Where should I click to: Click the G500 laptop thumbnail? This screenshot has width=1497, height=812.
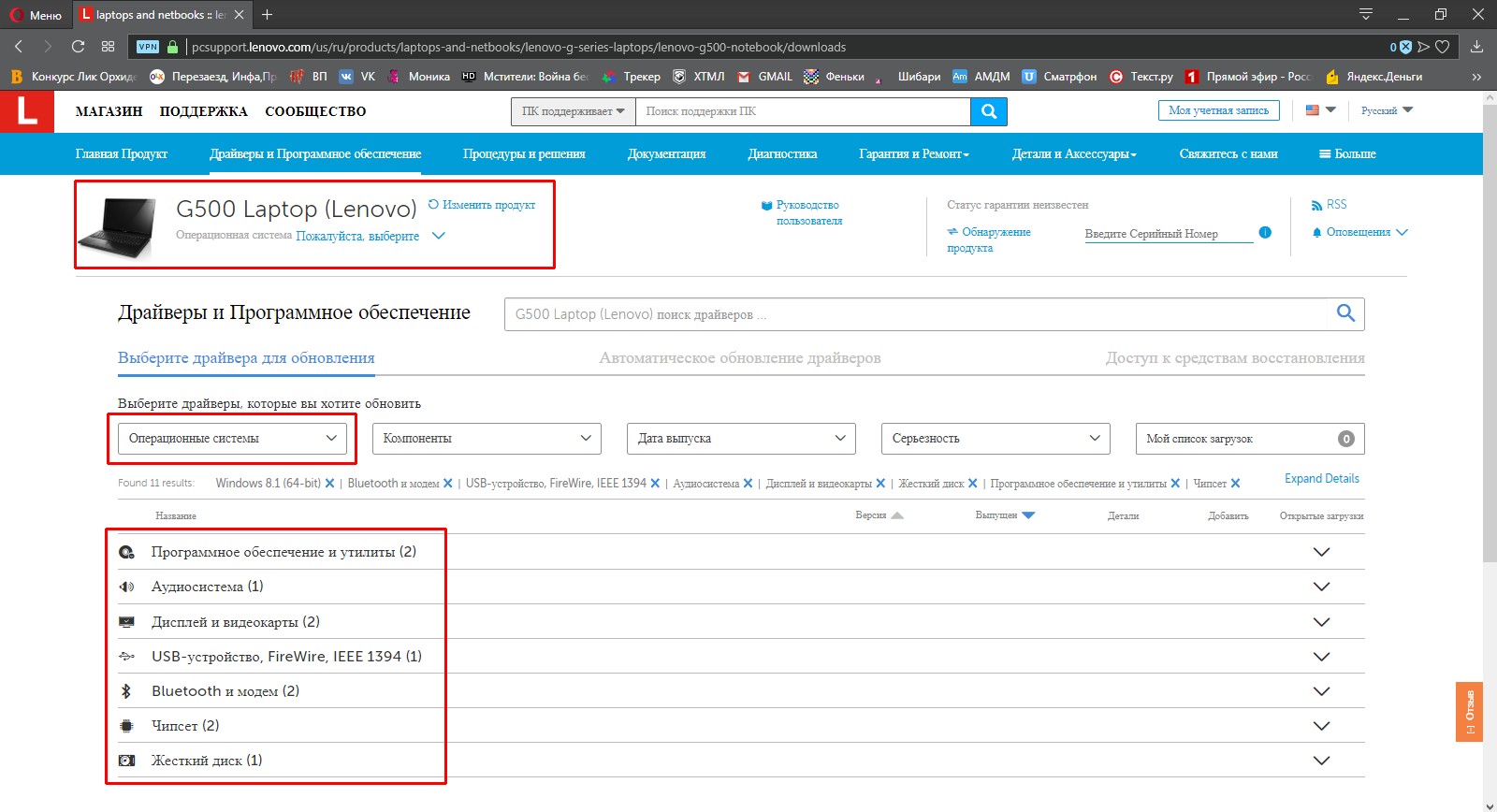tap(117, 227)
